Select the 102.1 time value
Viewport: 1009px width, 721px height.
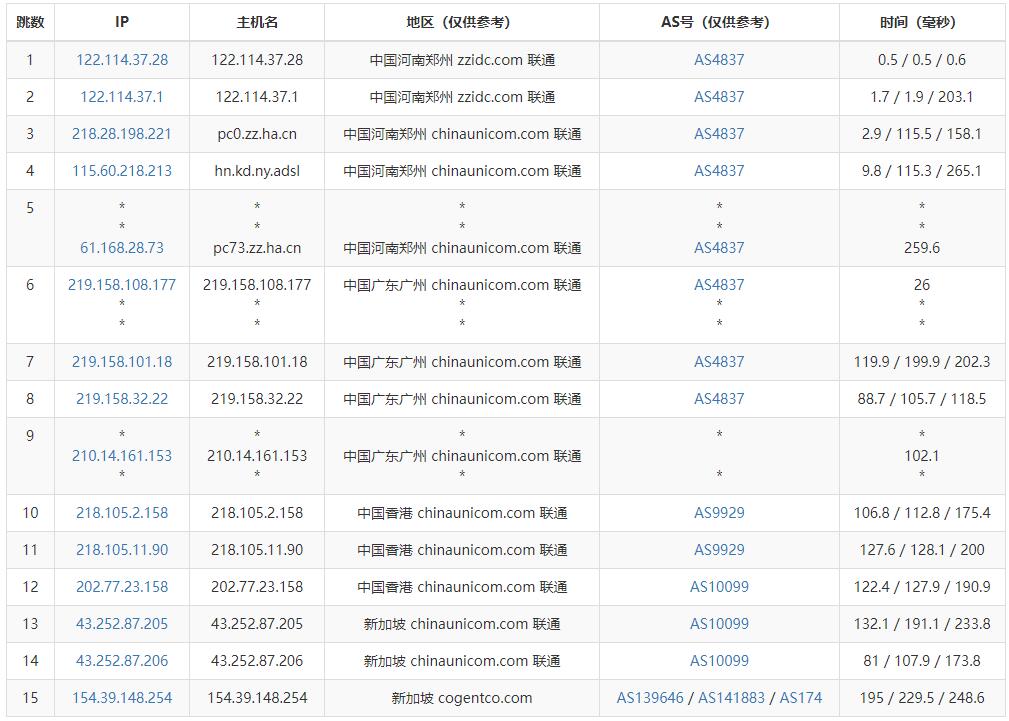(x=921, y=456)
